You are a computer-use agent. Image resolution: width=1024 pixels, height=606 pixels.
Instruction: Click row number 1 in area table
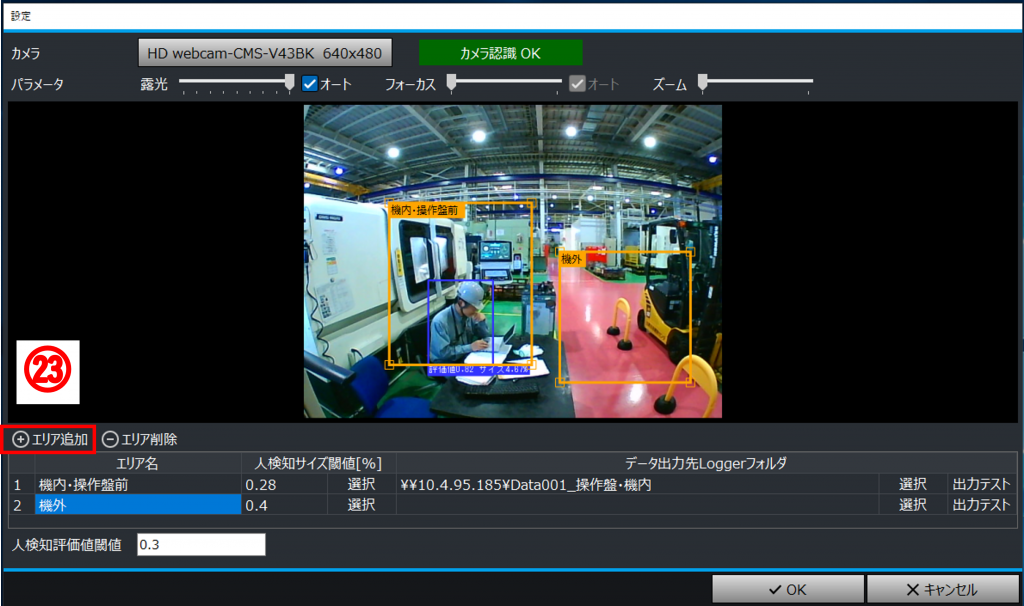(22, 485)
